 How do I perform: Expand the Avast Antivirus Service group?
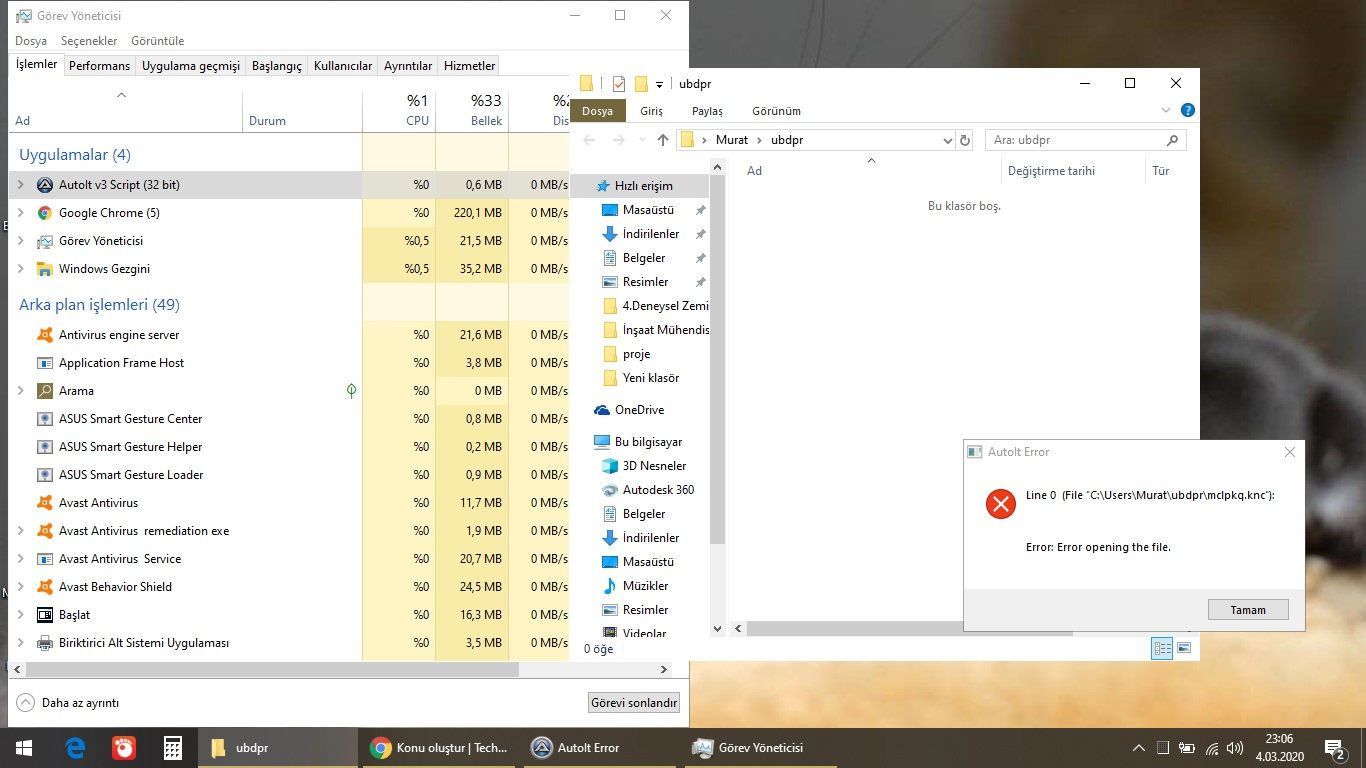click(x=20, y=559)
